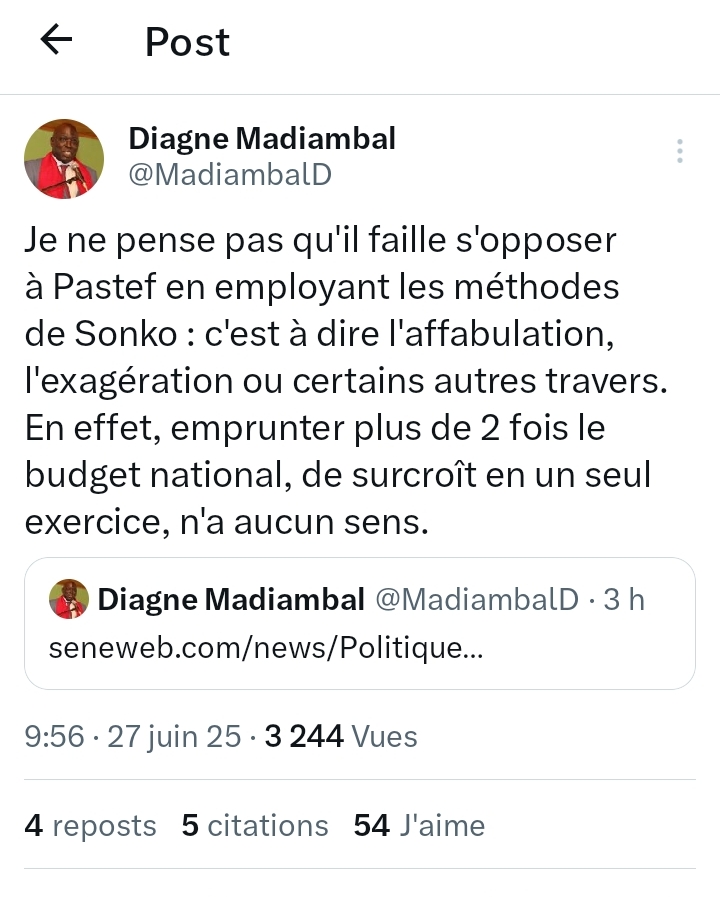Select the Post header title
The height and width of the screenshot is (897, 720).
pyautogui.click(x=187, y=42)
